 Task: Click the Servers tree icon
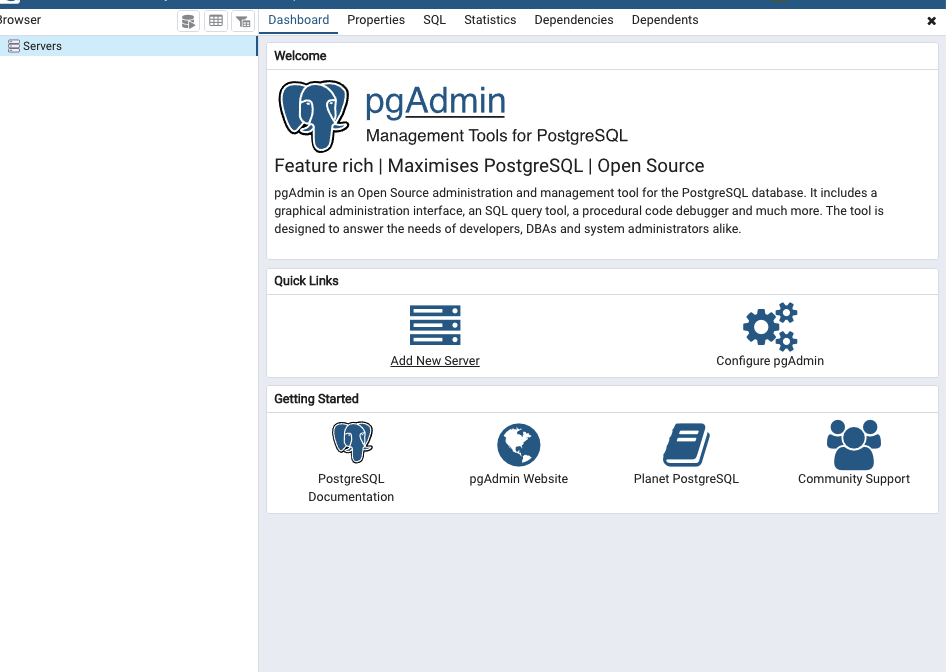click(x=13, y=46)
